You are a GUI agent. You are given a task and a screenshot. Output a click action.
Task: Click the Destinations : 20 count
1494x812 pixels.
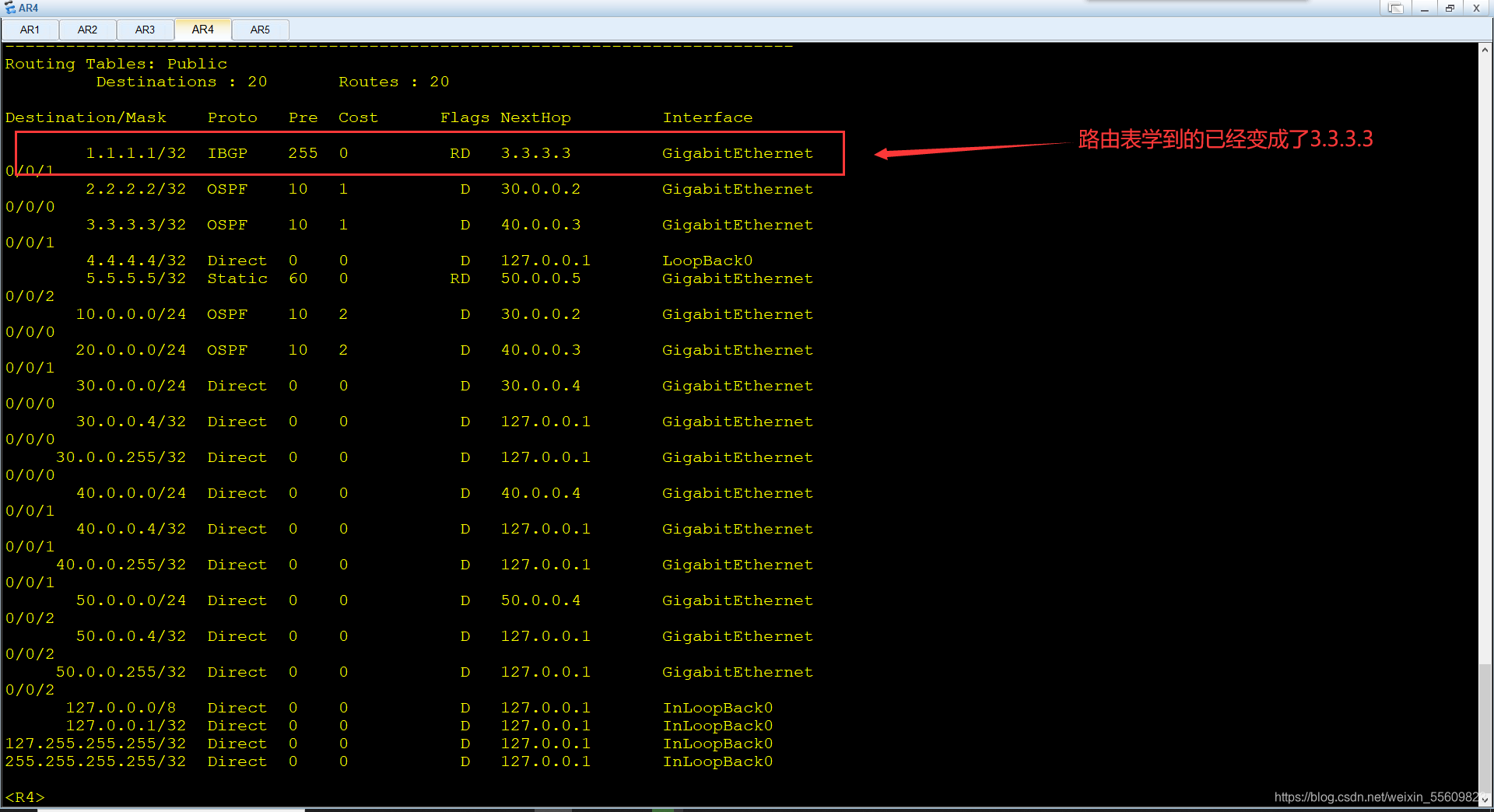181,82
